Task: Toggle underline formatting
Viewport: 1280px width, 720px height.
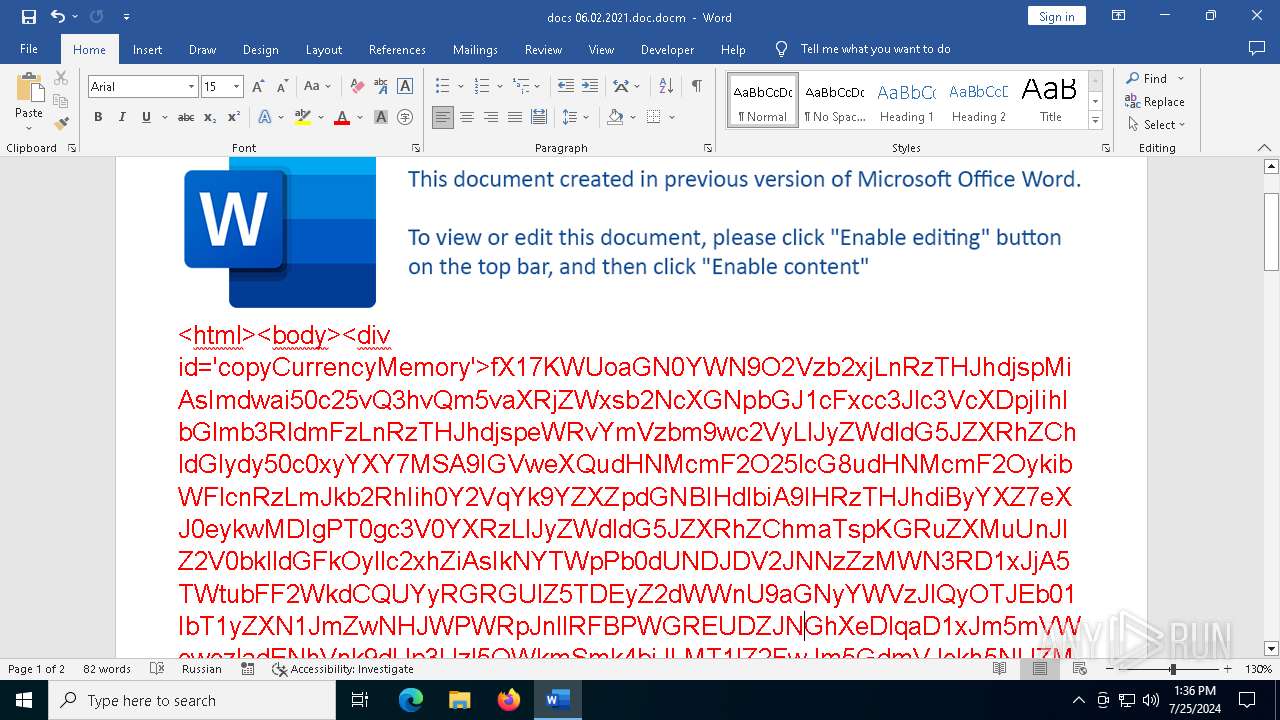Action: (146, 117)
